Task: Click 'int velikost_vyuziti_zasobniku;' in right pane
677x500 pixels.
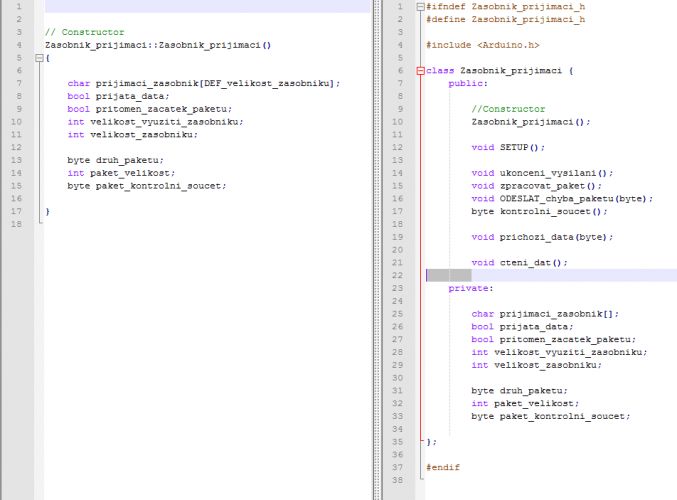Action: tap(560, 352)
